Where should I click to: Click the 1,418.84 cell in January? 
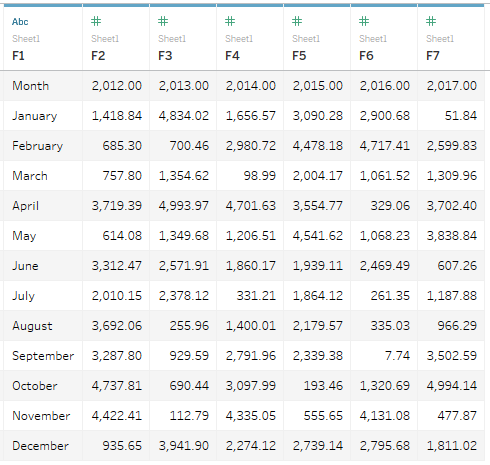117,116
